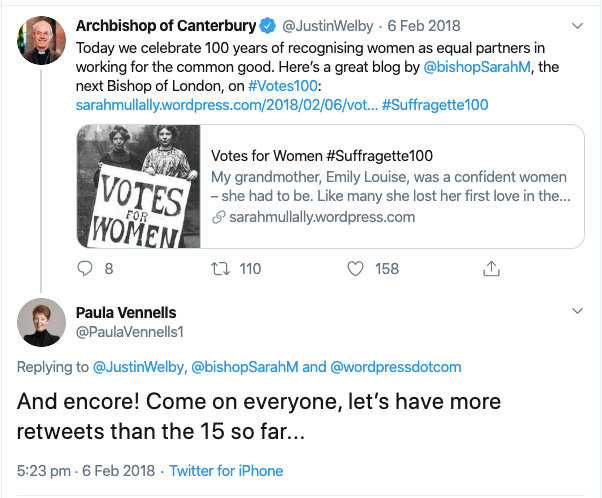Expand the Archbishop tweet options chevron
The image size is (602, 498).
coord(575,24)
